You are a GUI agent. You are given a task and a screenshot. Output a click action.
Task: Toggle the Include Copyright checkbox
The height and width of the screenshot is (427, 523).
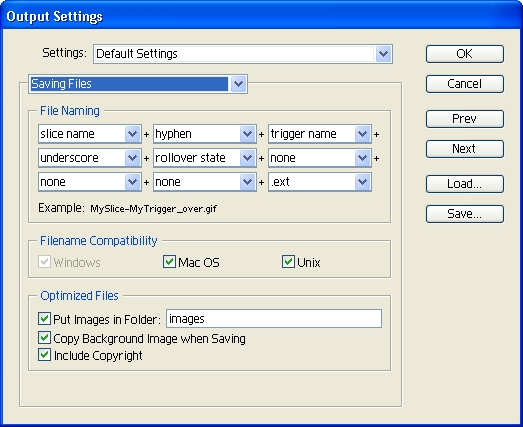point(44,355)
